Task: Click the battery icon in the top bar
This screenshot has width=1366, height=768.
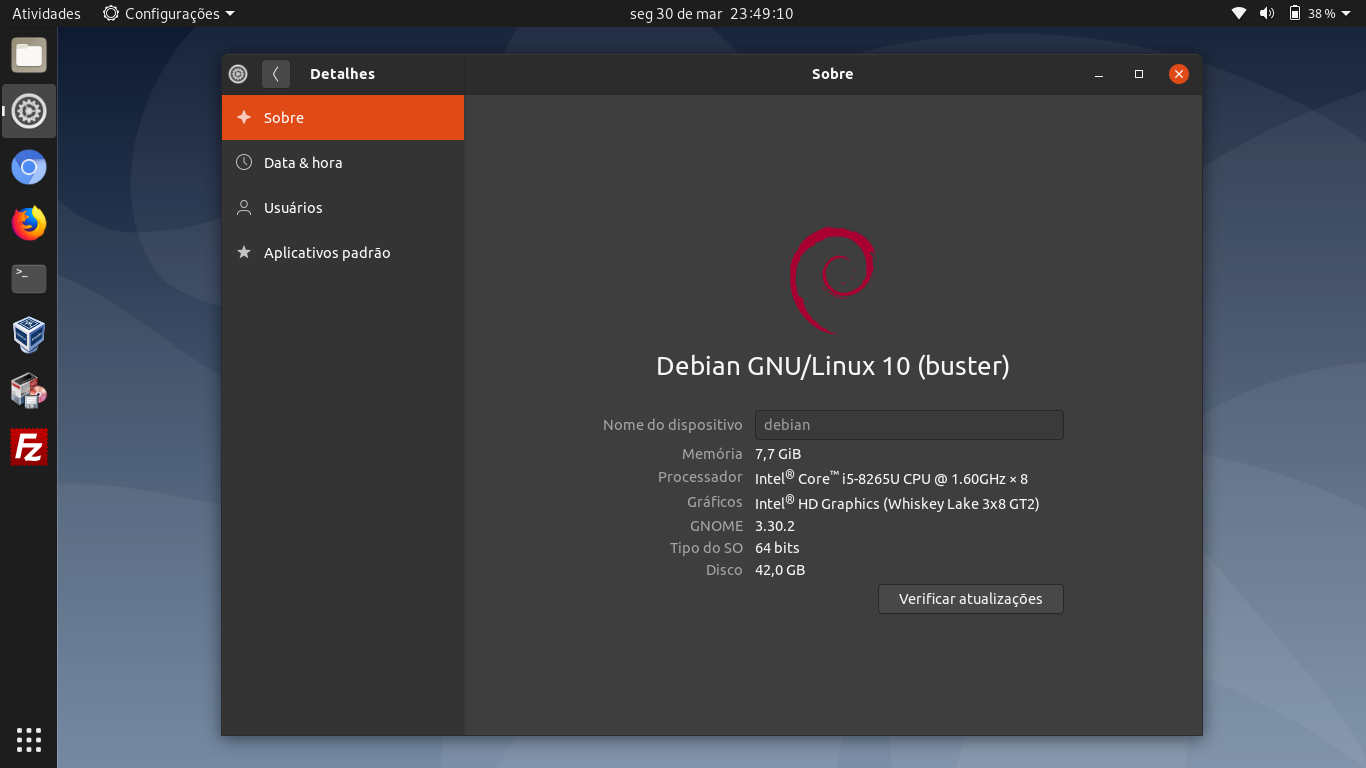Action: (1295, 14)
